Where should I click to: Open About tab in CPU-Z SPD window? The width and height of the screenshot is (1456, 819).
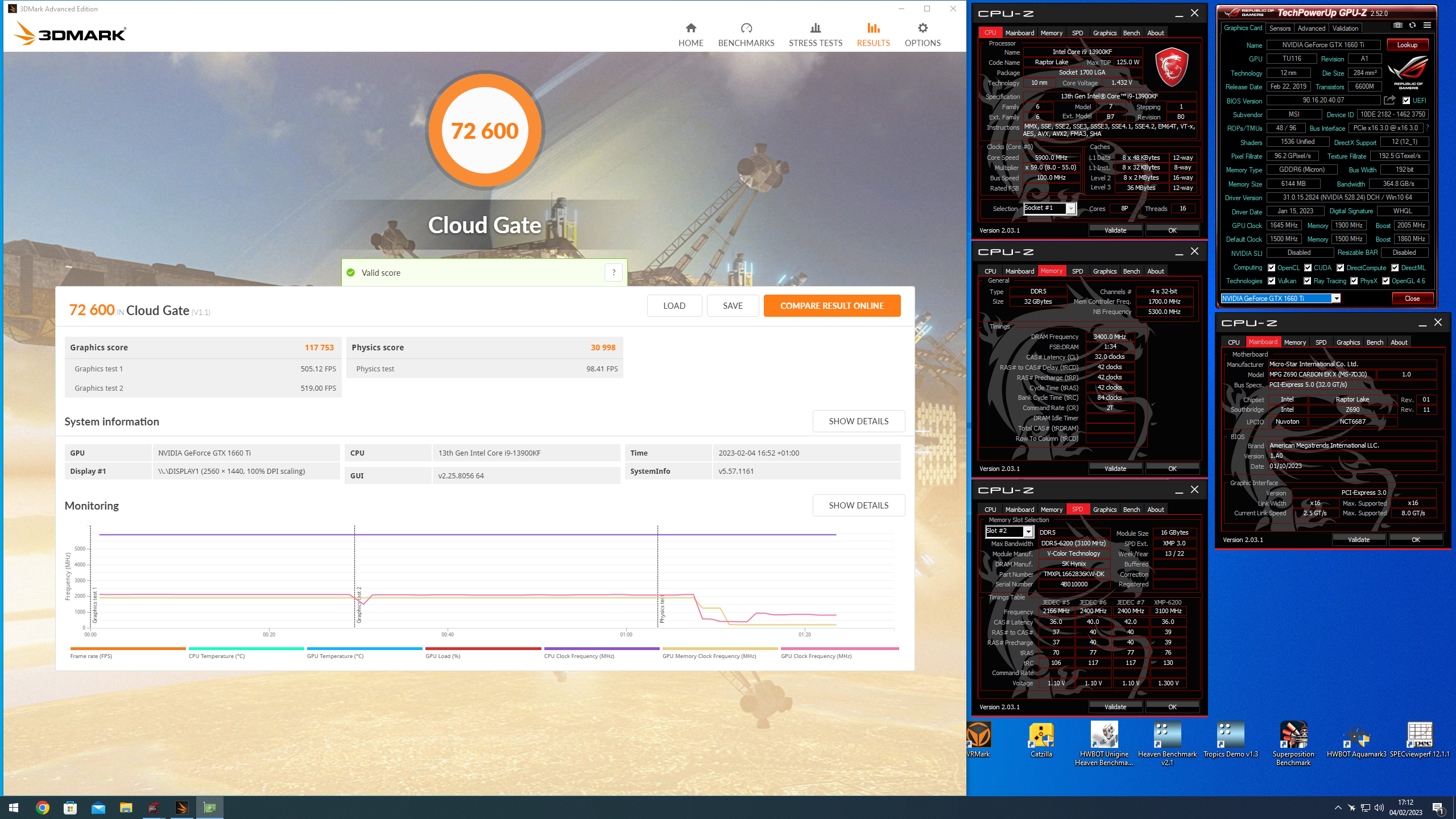pyautogui.click(x=1155, y=510)
